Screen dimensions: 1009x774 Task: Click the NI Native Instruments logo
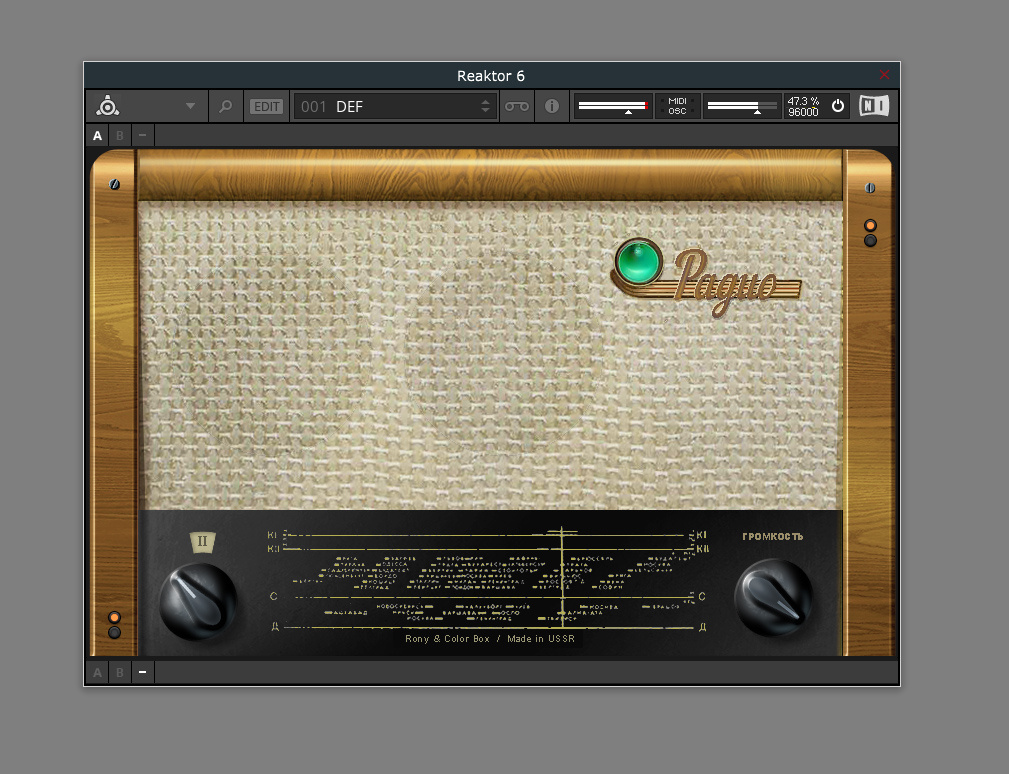(x=873, y=106)
